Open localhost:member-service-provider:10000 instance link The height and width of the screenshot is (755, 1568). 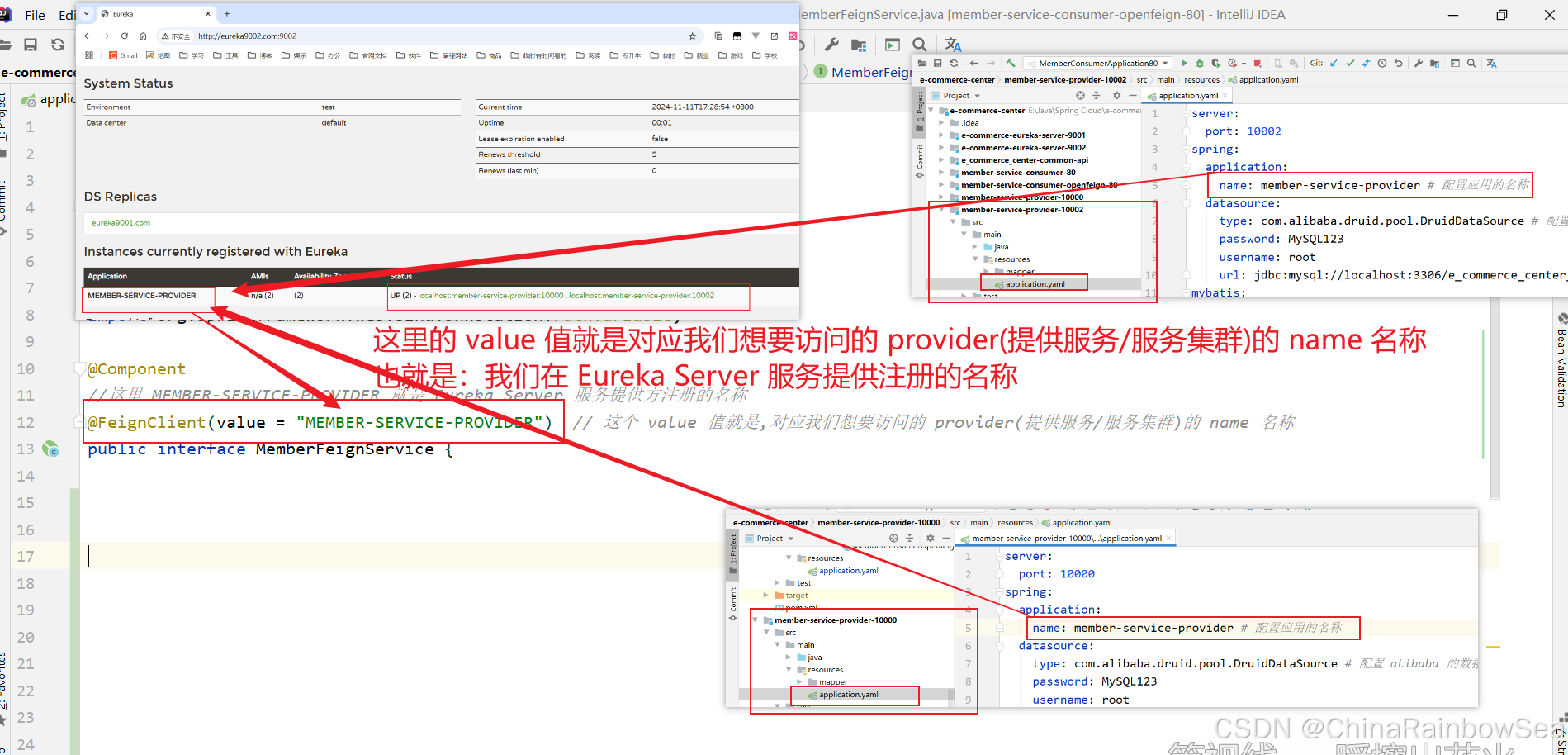click(x=490, y=296)
